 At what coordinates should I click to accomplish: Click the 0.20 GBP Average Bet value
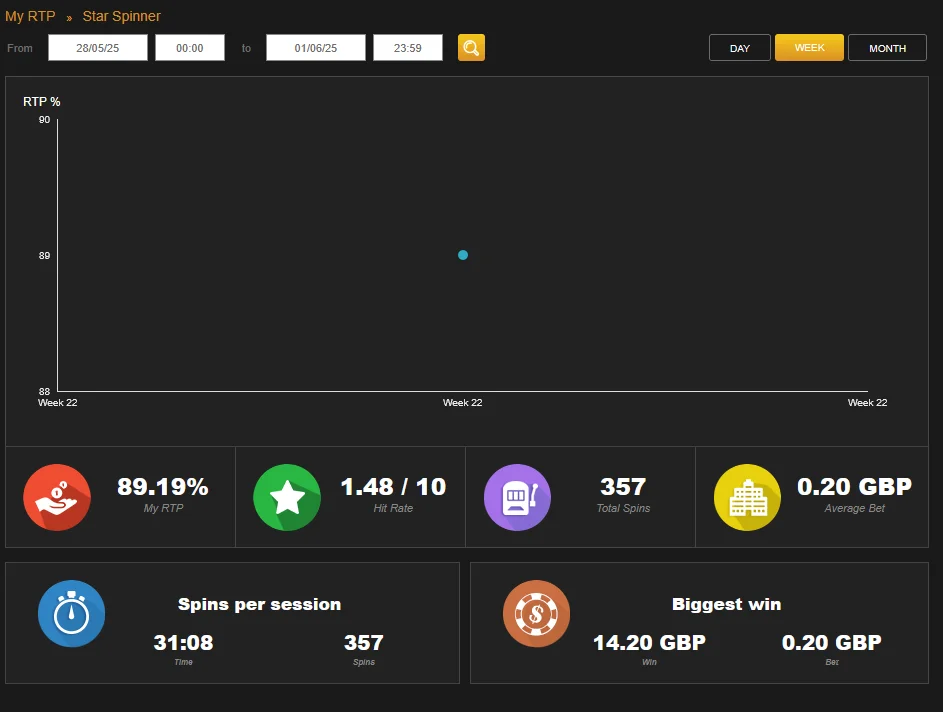pos(855,486)
